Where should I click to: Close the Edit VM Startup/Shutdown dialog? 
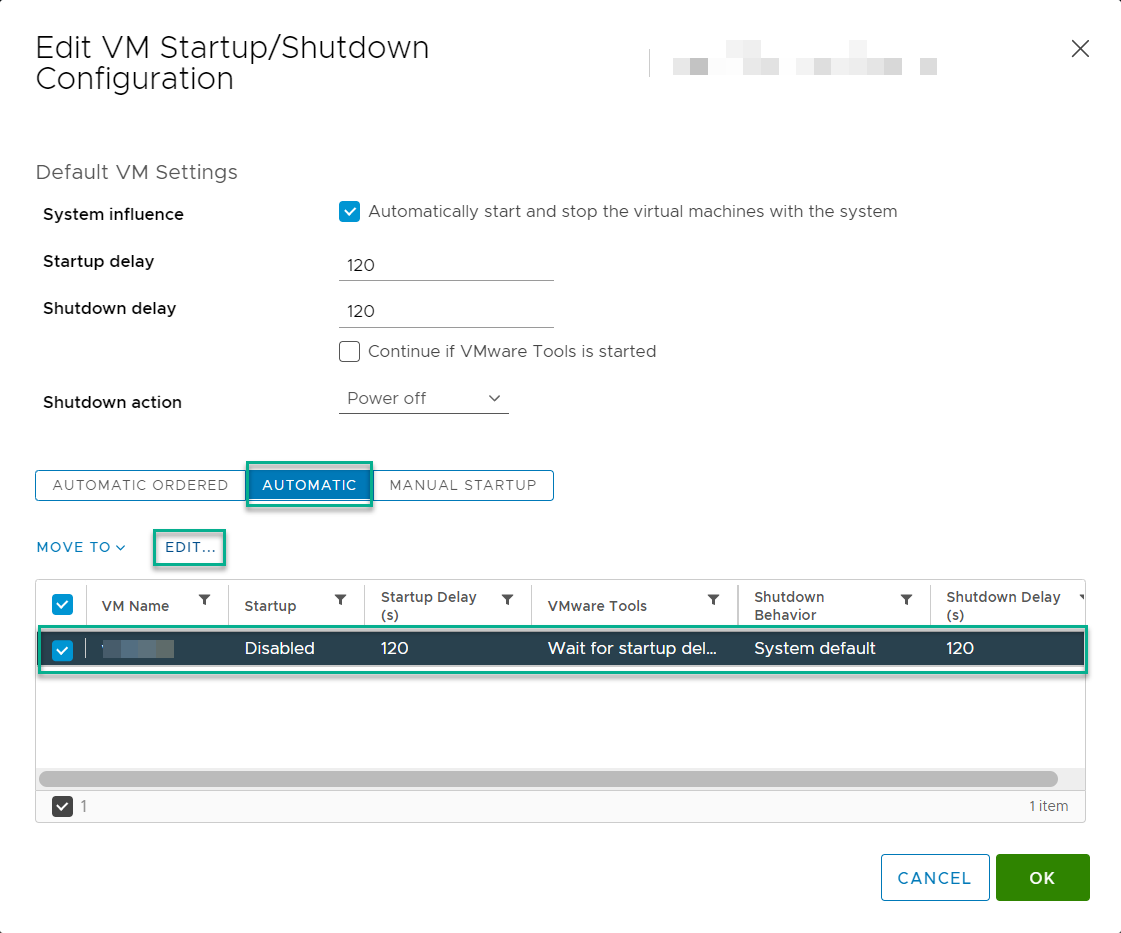1080,49
